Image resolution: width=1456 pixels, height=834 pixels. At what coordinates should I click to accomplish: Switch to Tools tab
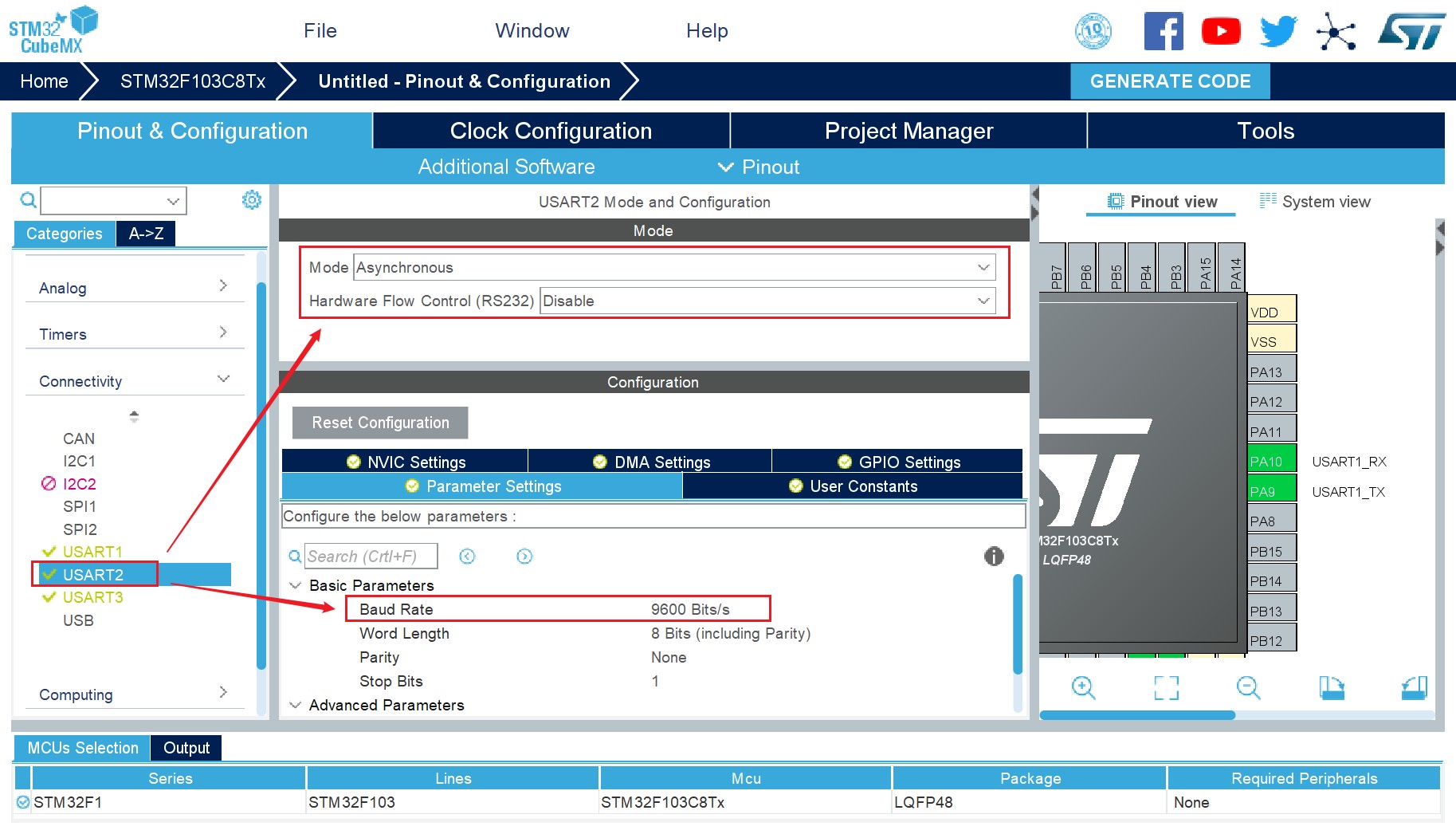click(1266, 131)
